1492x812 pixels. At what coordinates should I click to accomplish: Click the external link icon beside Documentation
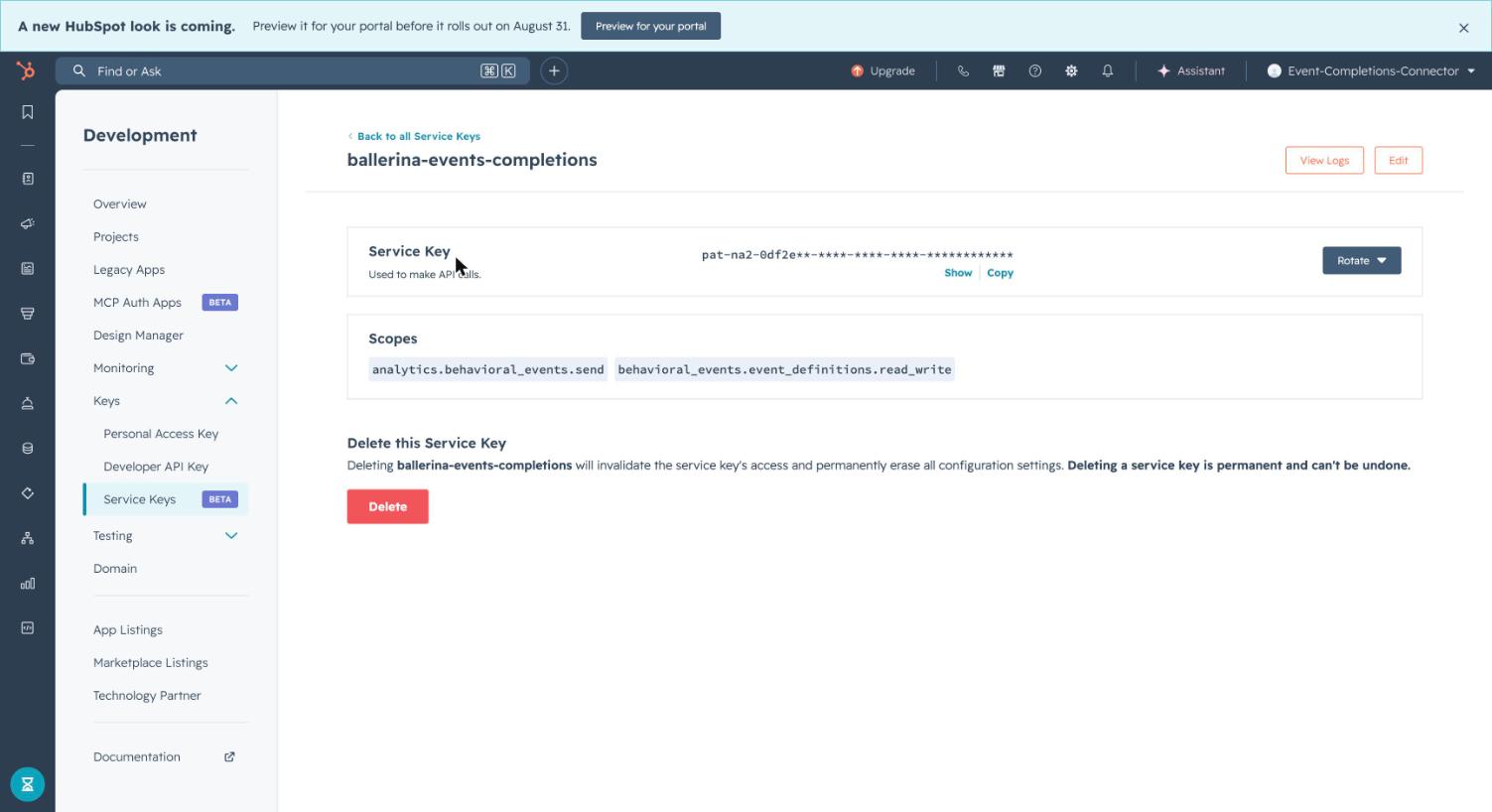[x=229, y=756]
